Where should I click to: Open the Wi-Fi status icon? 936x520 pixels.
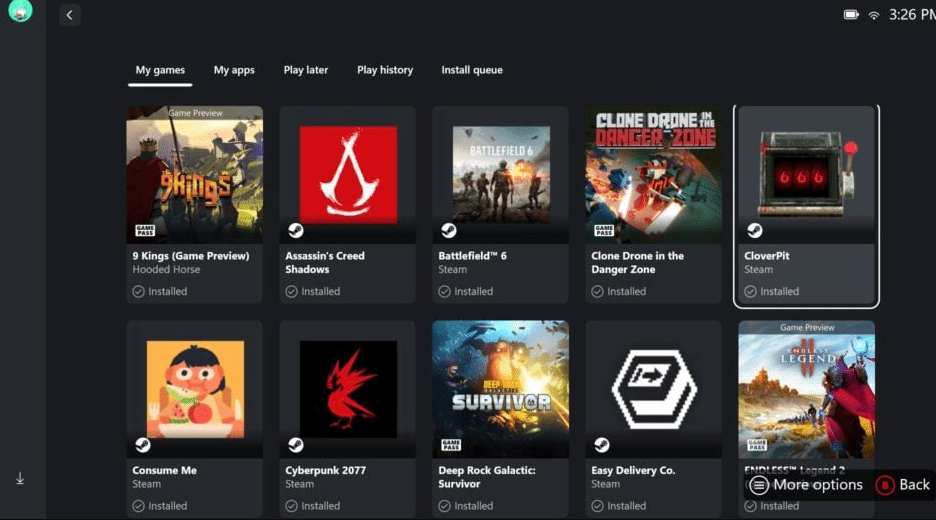tap(873, 15)
